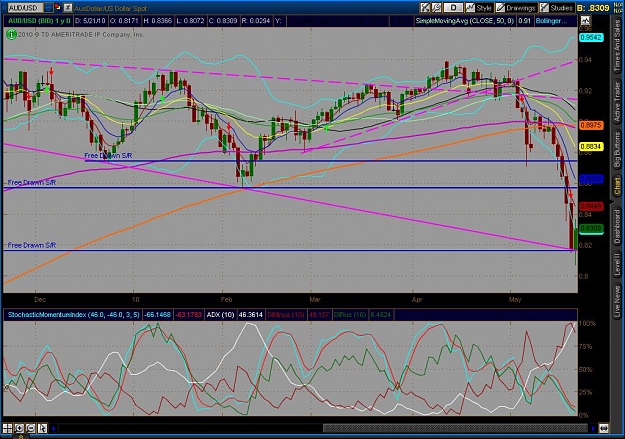Click the grid layout icon at bottom left

8,428
